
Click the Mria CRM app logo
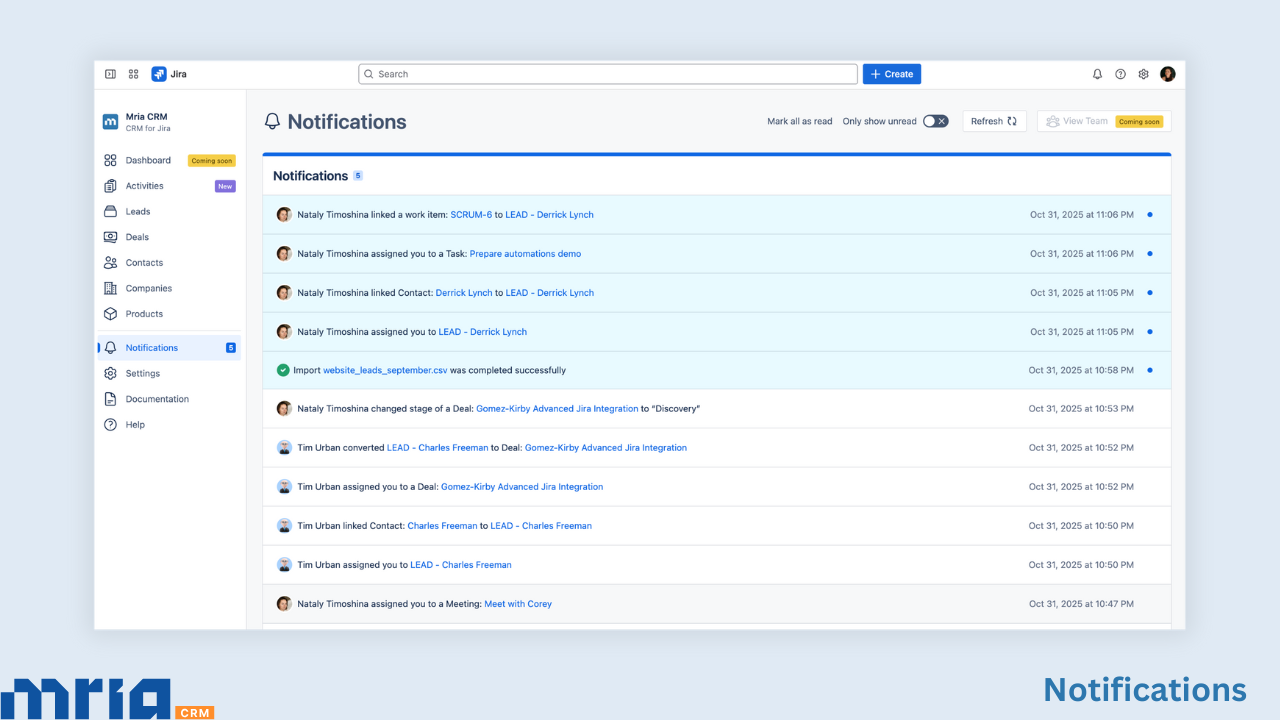[x=111, y=122]
